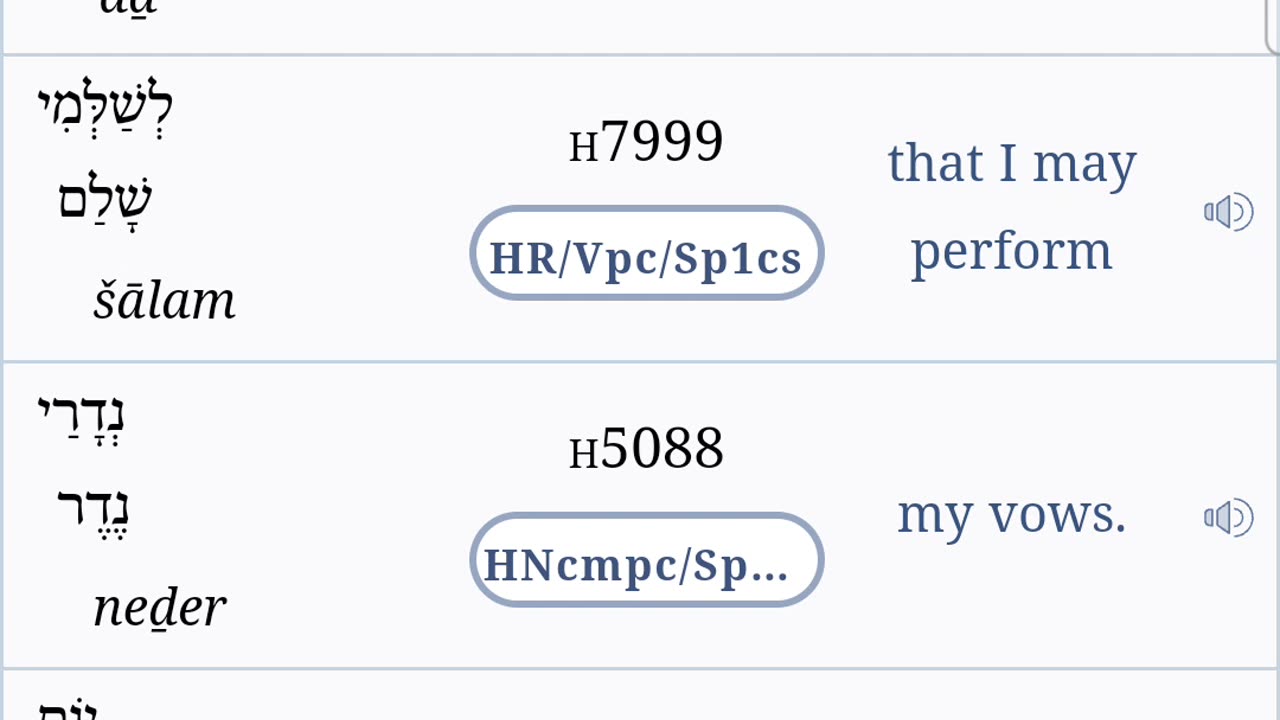Click the small "H" prefix before 7999
Viewport: 1280px width, 720px height.
(x=583, y=148)
